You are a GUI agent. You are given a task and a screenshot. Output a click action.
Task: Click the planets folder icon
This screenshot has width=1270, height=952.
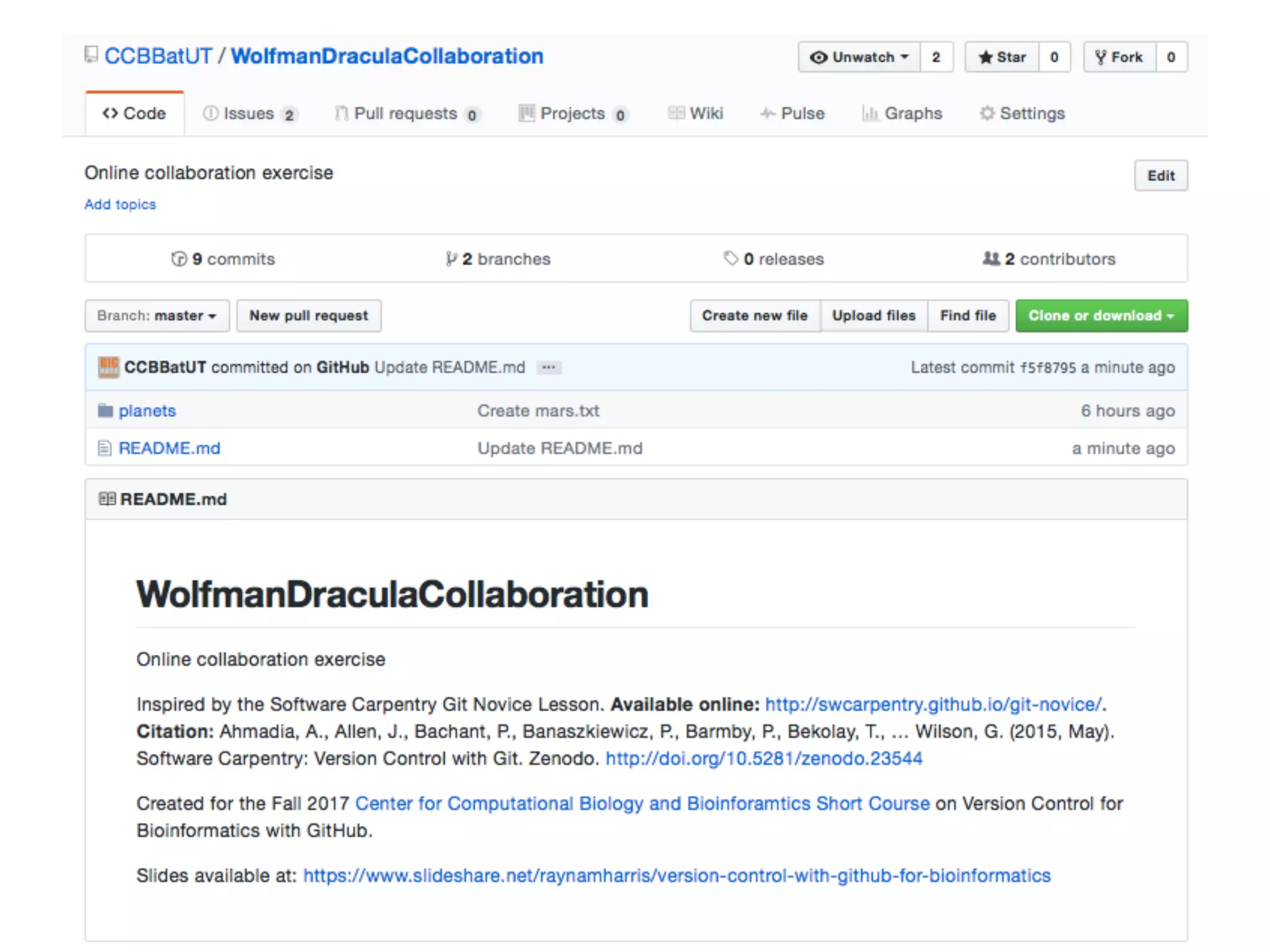pyautogui.click(x=105, y=410)
